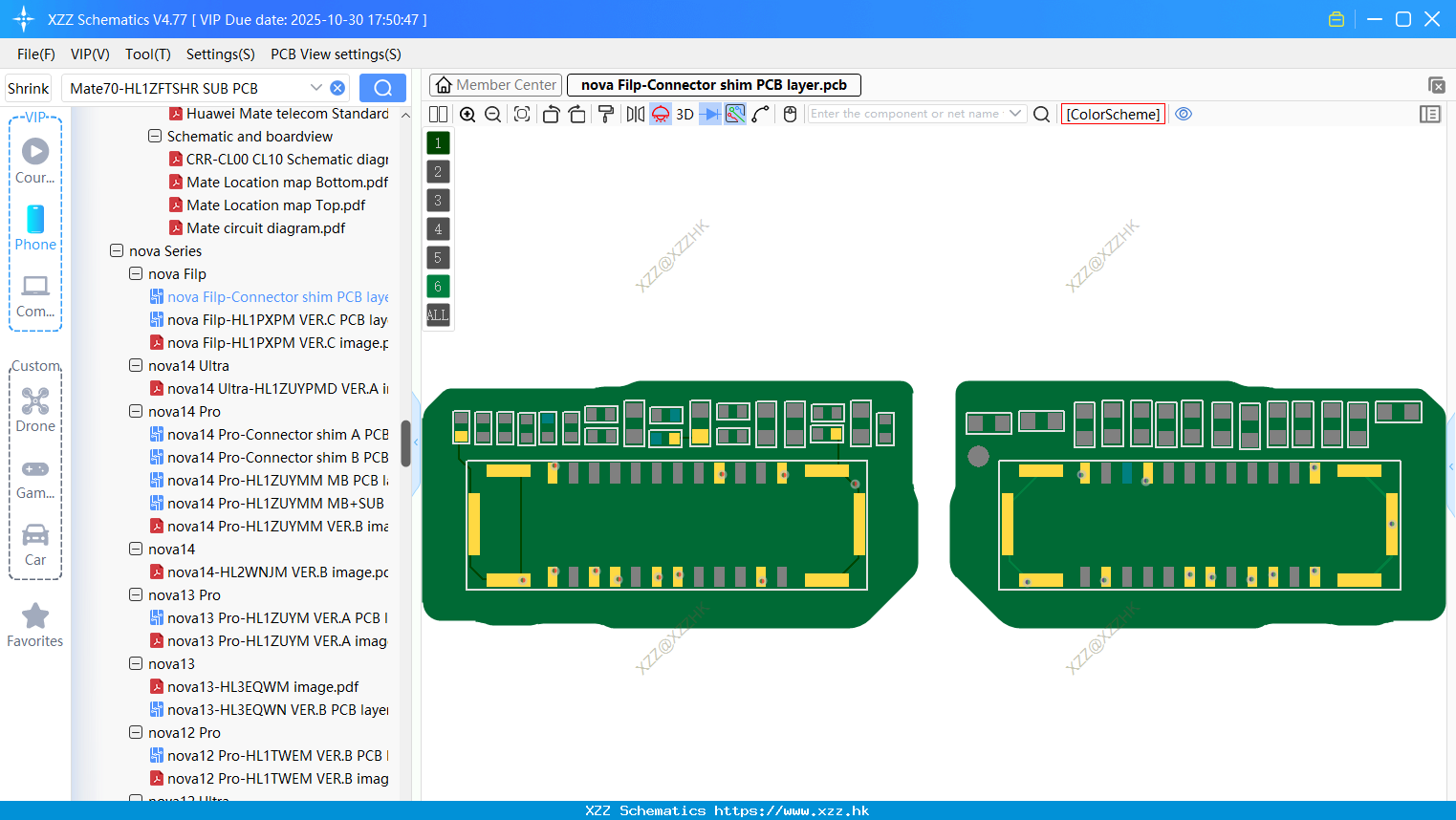The height and width of the screenshot is (820, 1456).
Task: Select the Phone category
Action: point(35,227)
